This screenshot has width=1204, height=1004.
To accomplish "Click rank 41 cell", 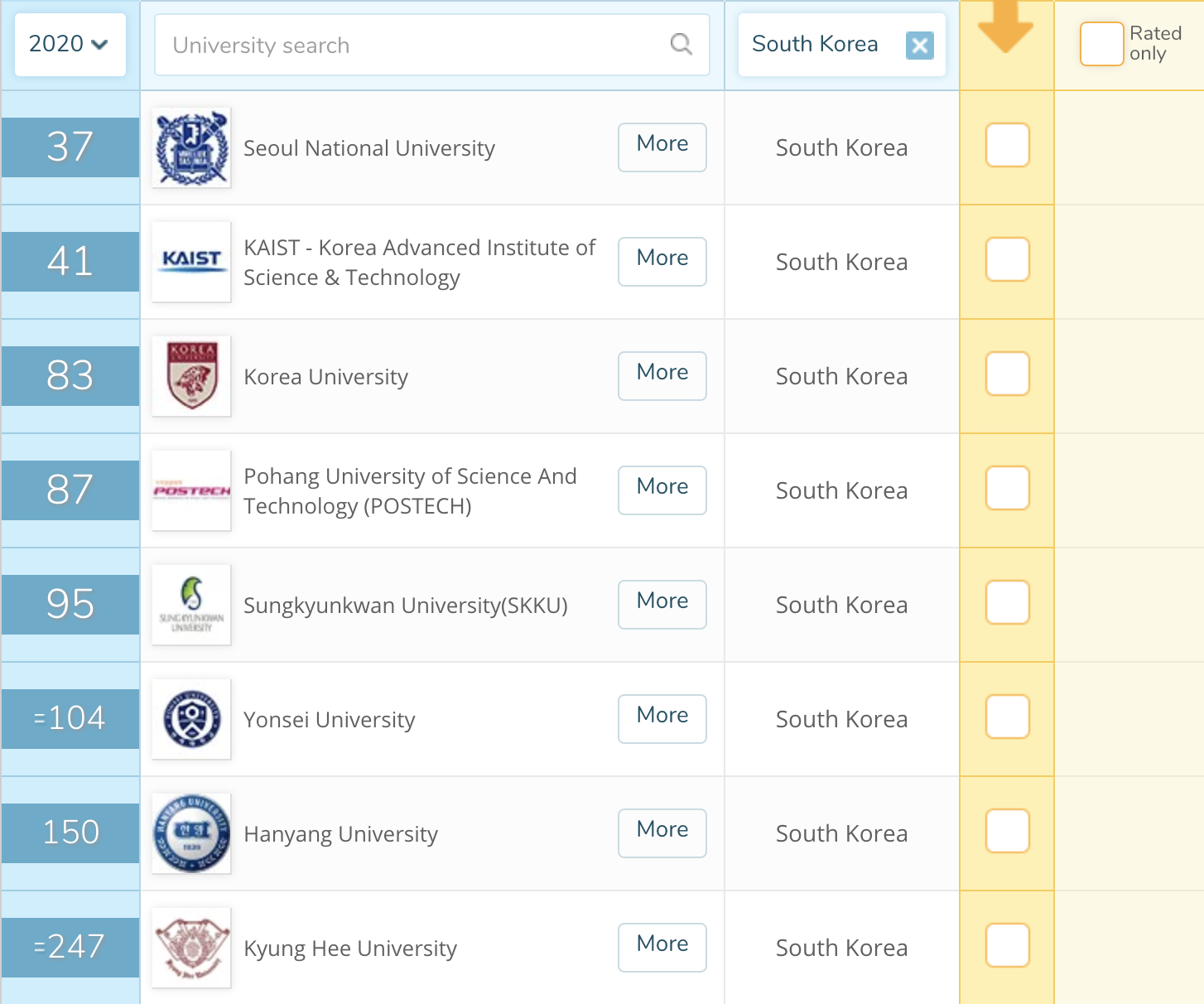I will (x=70, y=262).
